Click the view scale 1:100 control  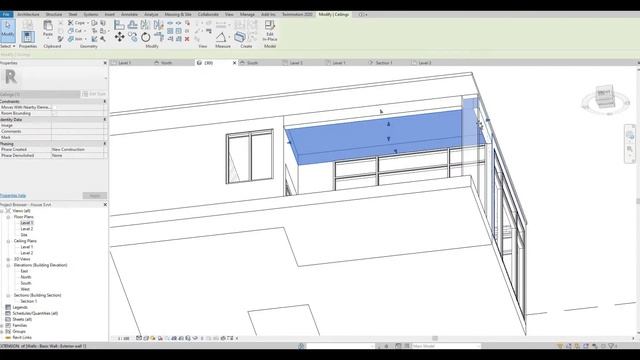[124, 338]
